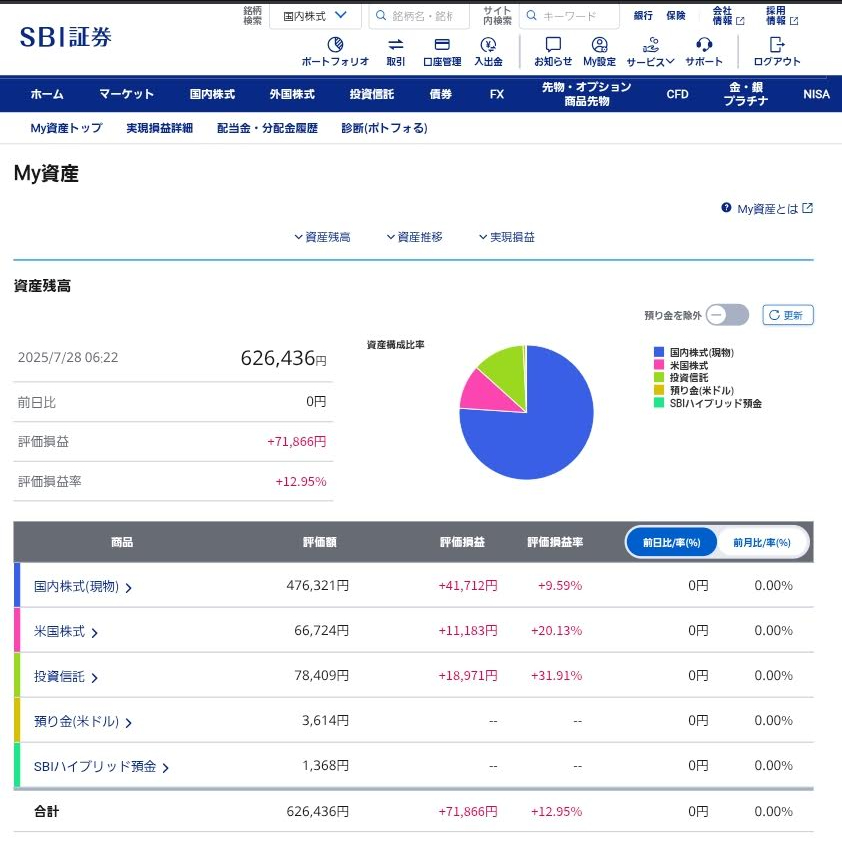Go to My資産トップ sub-tab
The height and width of the screenshot is (851, 842).
[66, 128]
